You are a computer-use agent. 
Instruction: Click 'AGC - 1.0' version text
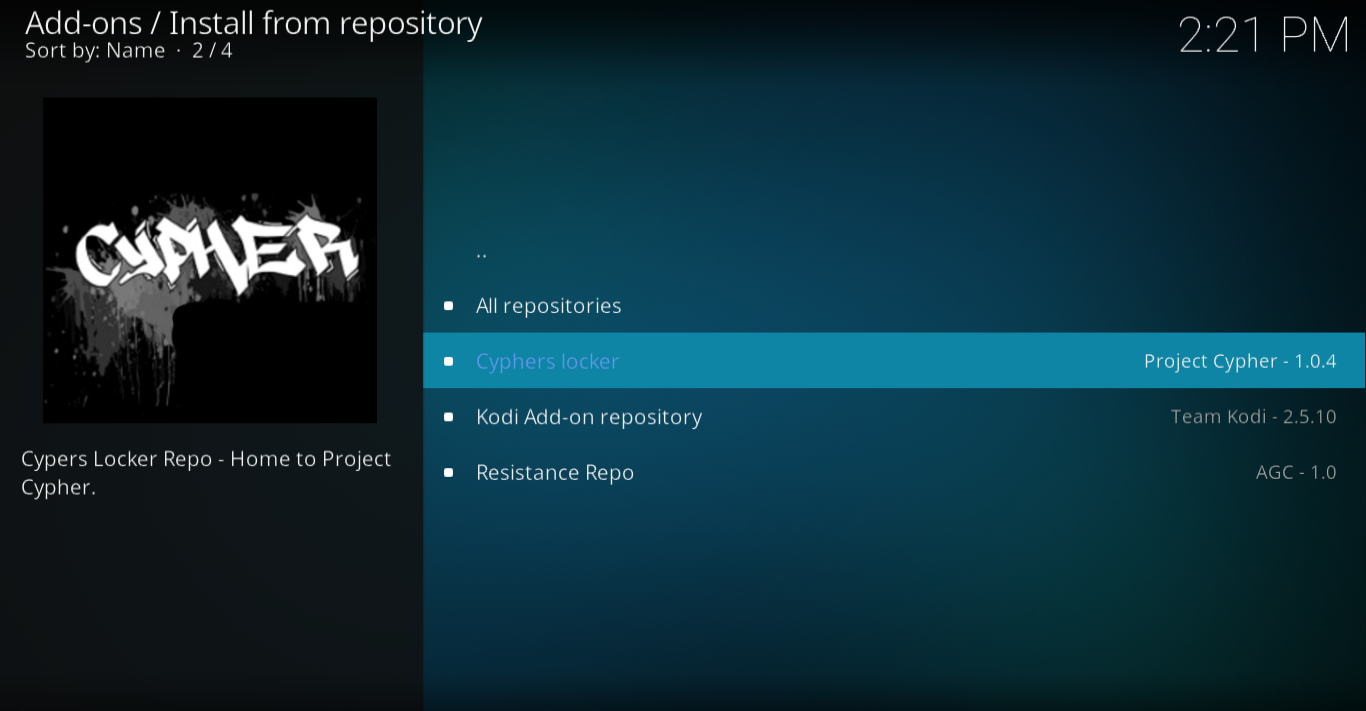point(1296,472)
